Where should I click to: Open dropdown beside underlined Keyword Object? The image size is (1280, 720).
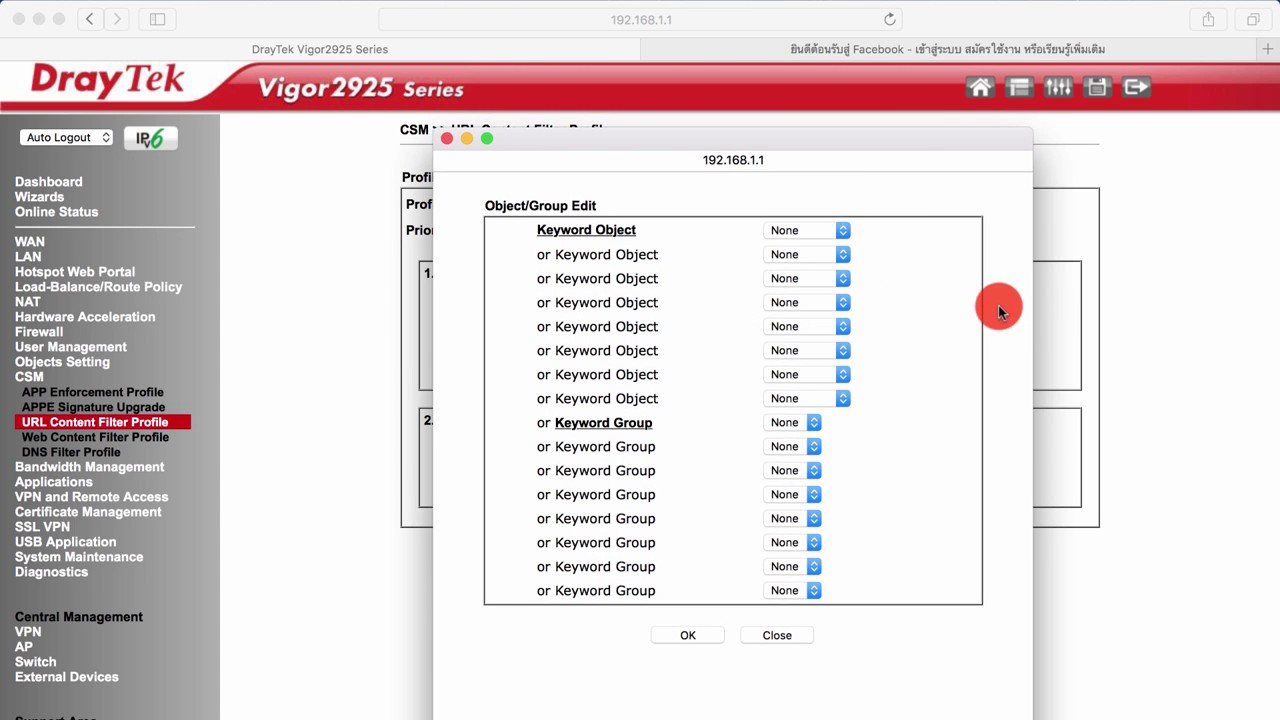[808, 230]
